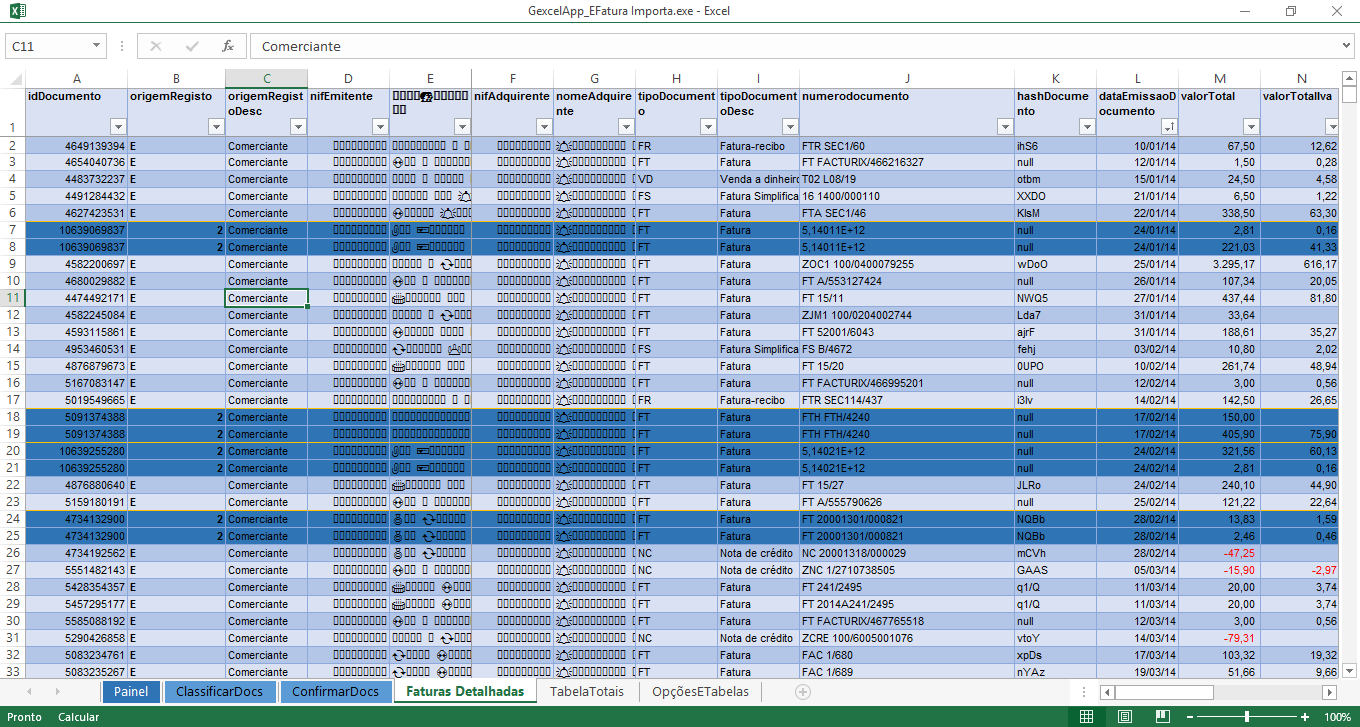
Task: Open the idDocumento filter dropdown
Action: click(118, 127)
